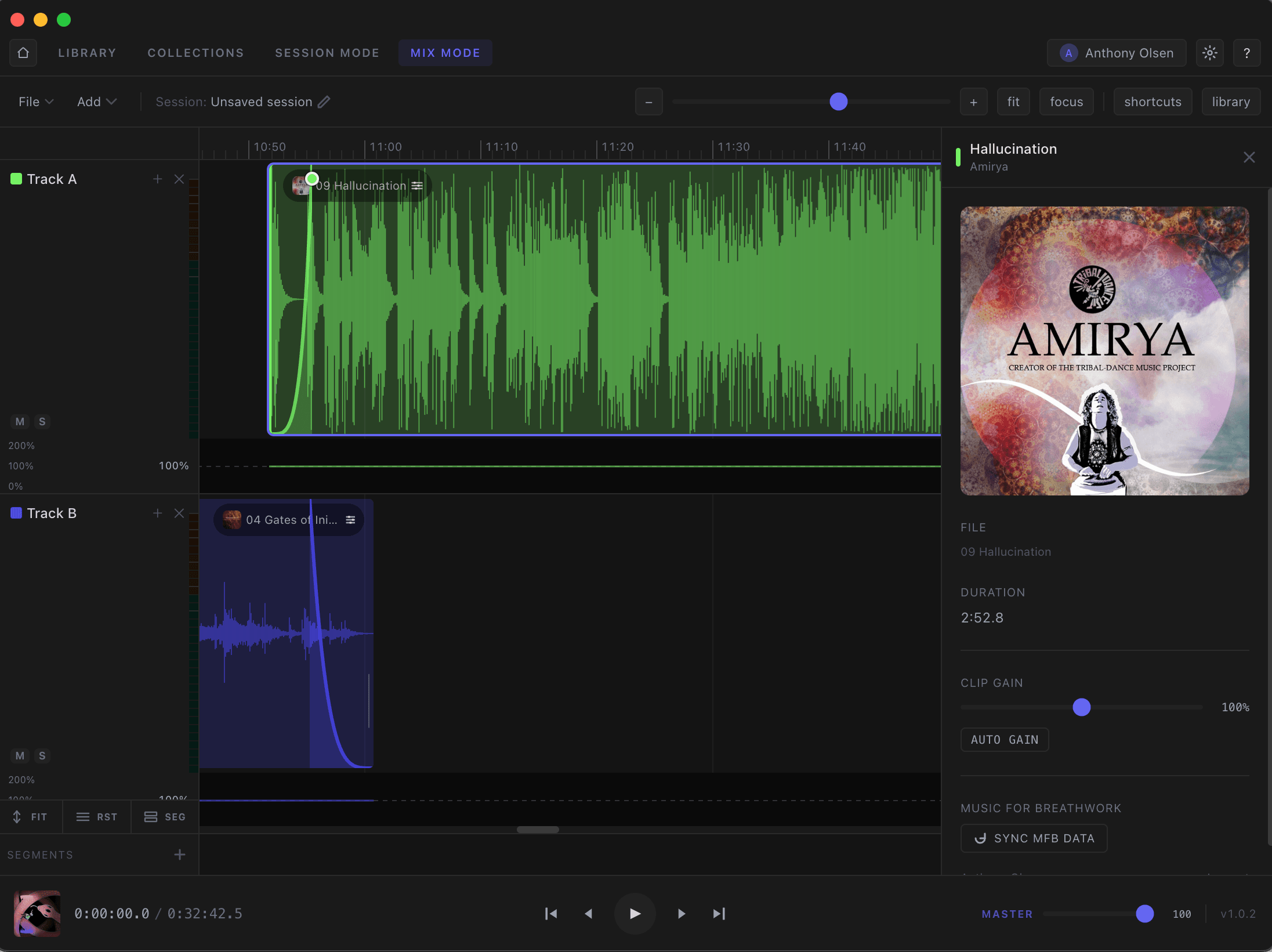Adjust the Master volume slider handle

click(1145, 914)
